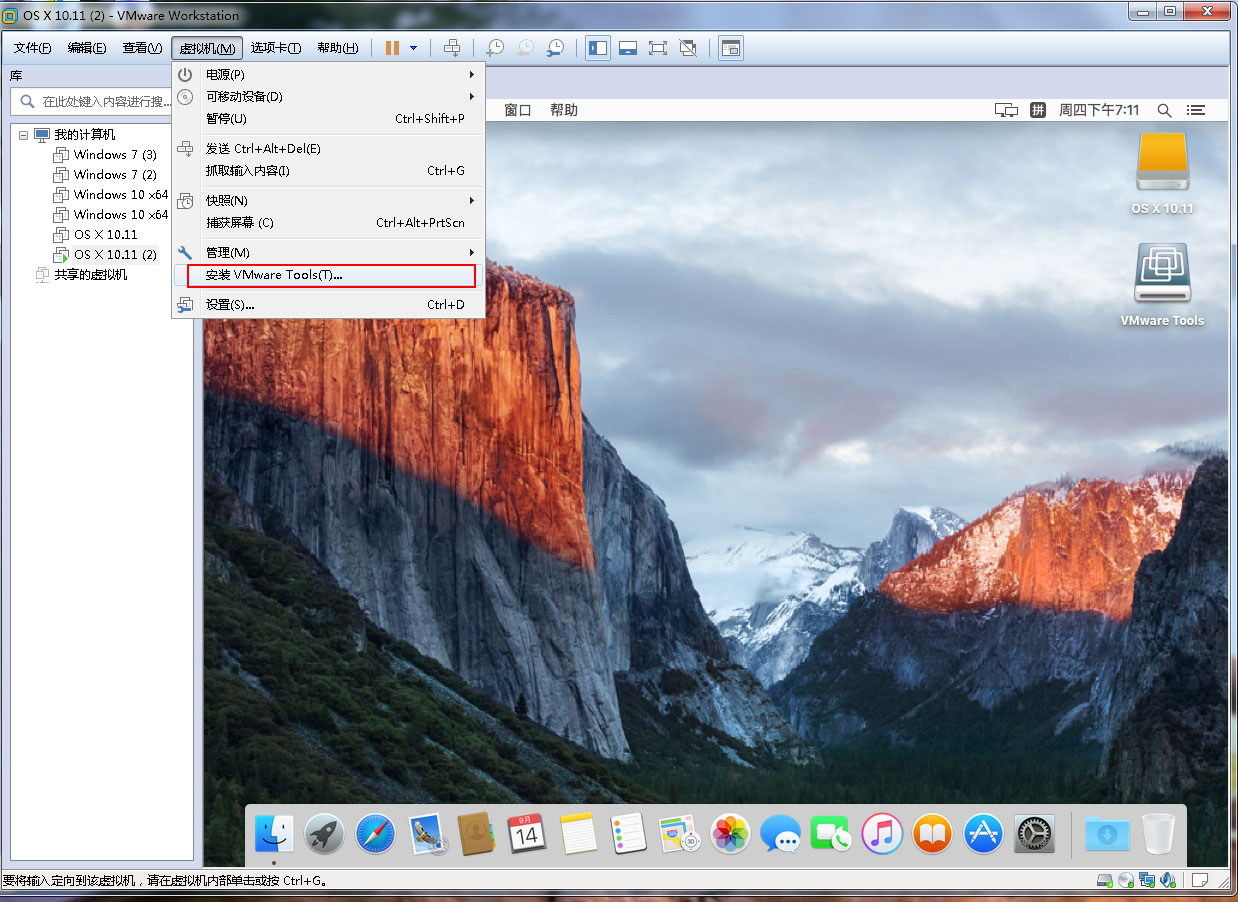Open the 编辑(E) menu
Viewport: 1238px width, 902px height.
[87, 48]
